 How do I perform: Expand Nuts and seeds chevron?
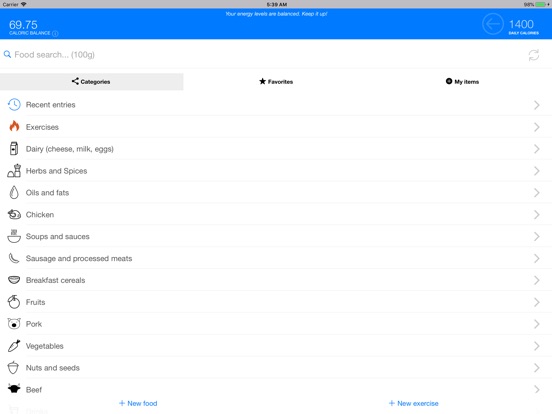pos(536,368)
